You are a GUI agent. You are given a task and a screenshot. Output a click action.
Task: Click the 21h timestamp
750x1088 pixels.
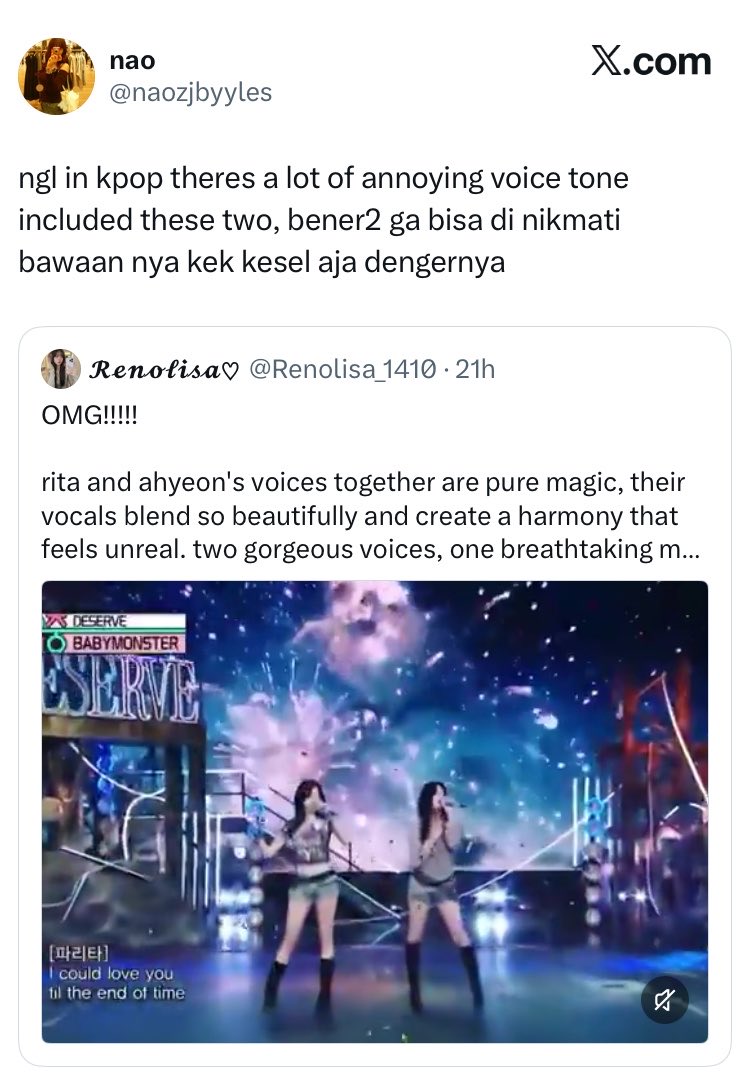[475, 369]
